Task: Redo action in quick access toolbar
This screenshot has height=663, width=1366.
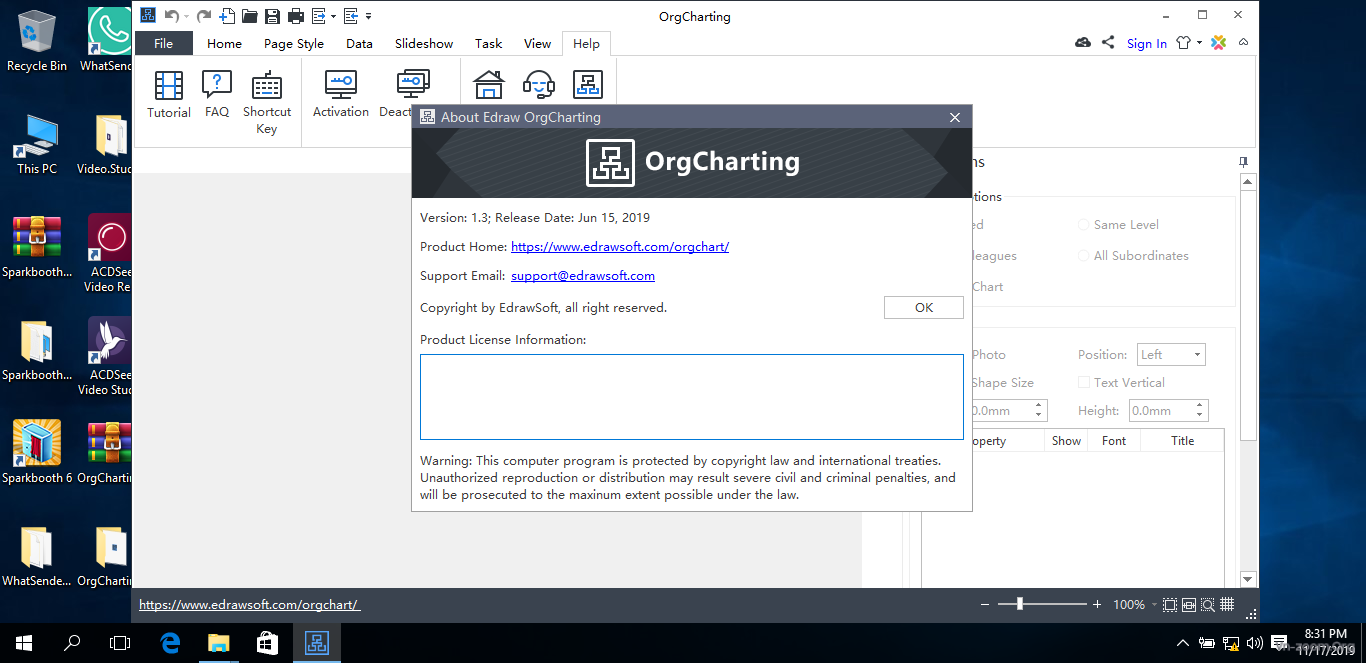Action: [204, 16]
